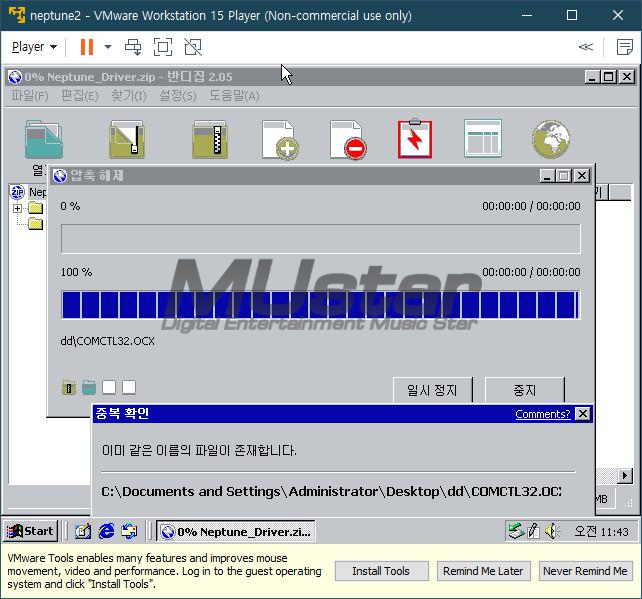The image size is (642, 599).
Task: Click the pen IME tray icon
Action: pyautogui.click(x=533, y=531)
